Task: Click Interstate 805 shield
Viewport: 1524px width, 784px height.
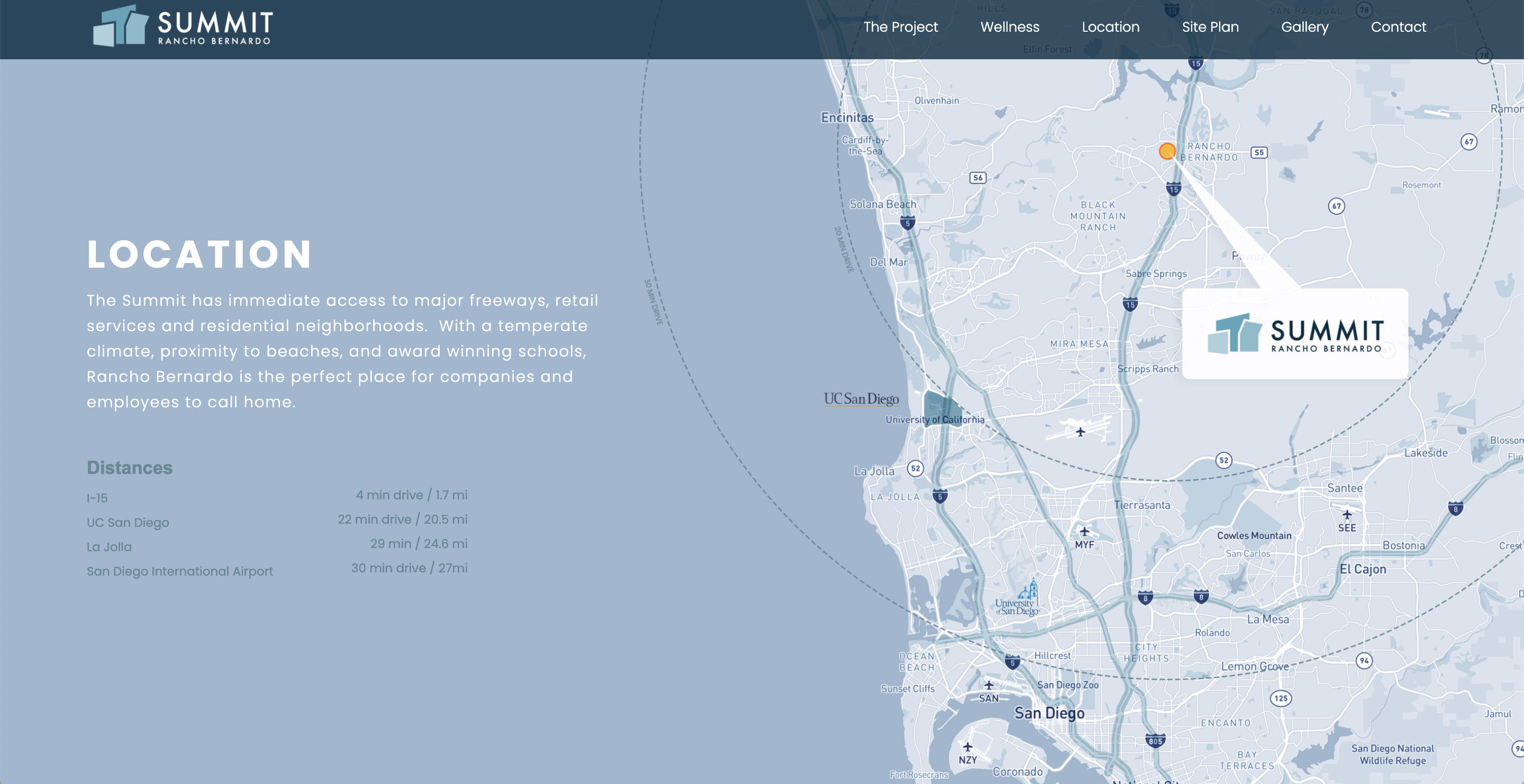Action: coord(1155,741)
